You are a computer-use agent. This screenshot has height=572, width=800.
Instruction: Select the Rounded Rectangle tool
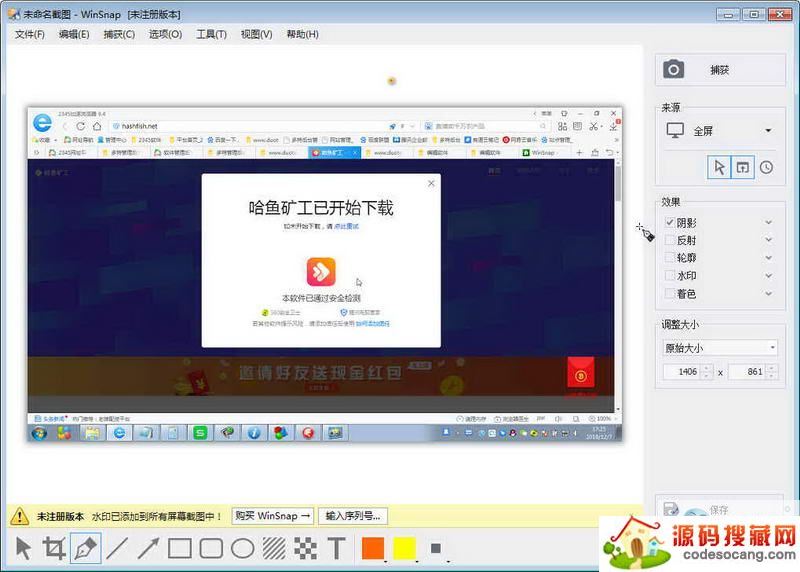click(211, 548)
